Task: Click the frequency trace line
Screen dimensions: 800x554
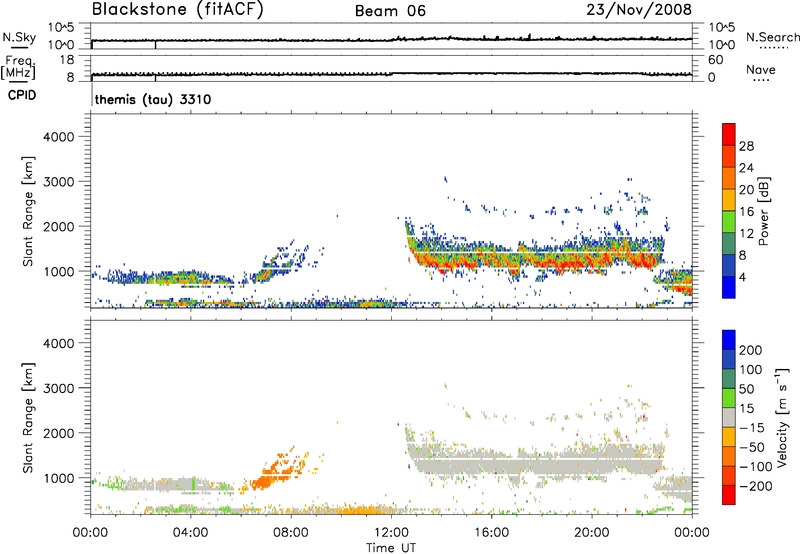Action: pos(392,74)
